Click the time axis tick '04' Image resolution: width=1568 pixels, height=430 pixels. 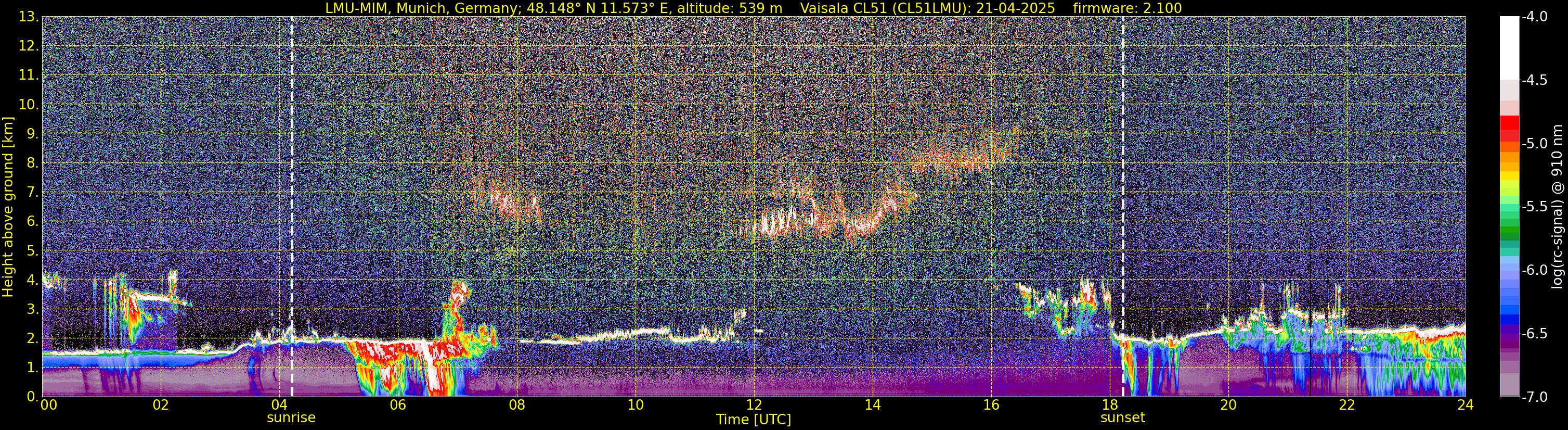[x=279, y=405]
